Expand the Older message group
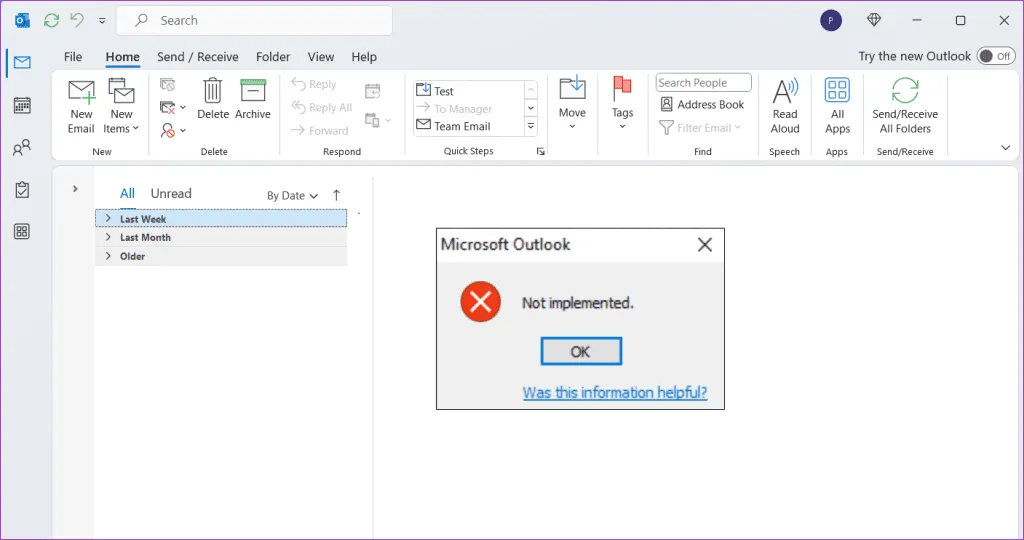This screenshot has height=540, width=1024. point(108,256)
